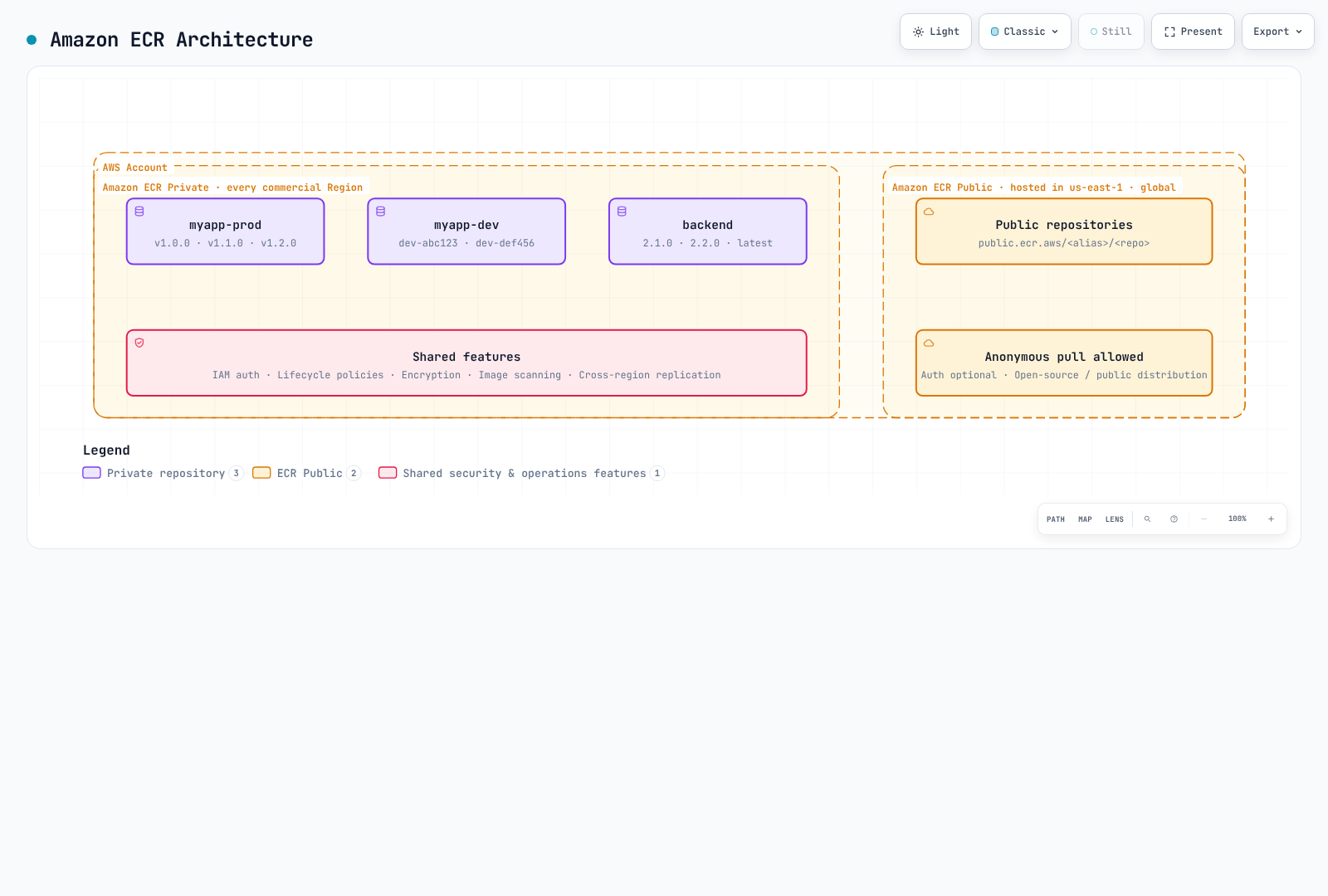Click the AWS Account group label
The image size is (1328, 896).
134,168
